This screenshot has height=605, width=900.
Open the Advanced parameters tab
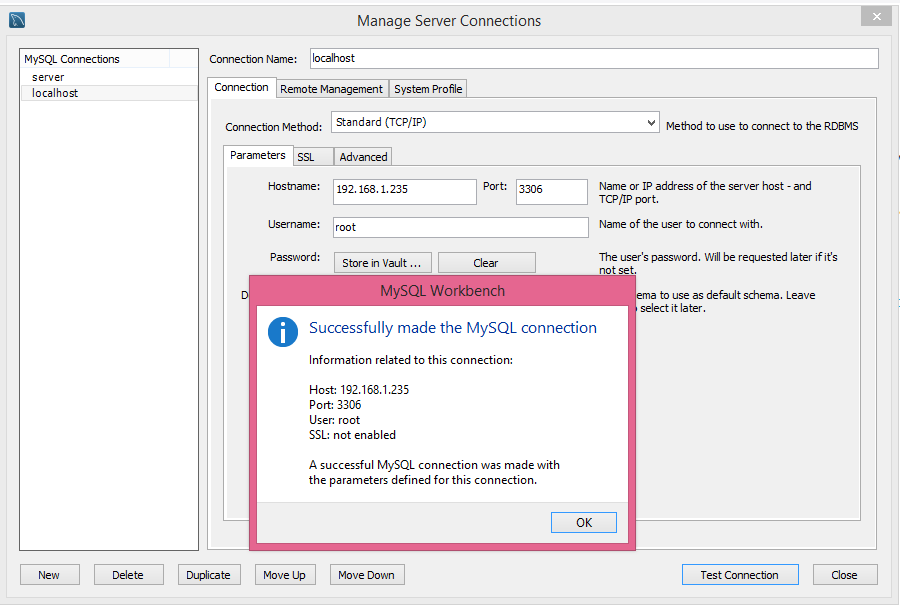click(x=362, y=156)
